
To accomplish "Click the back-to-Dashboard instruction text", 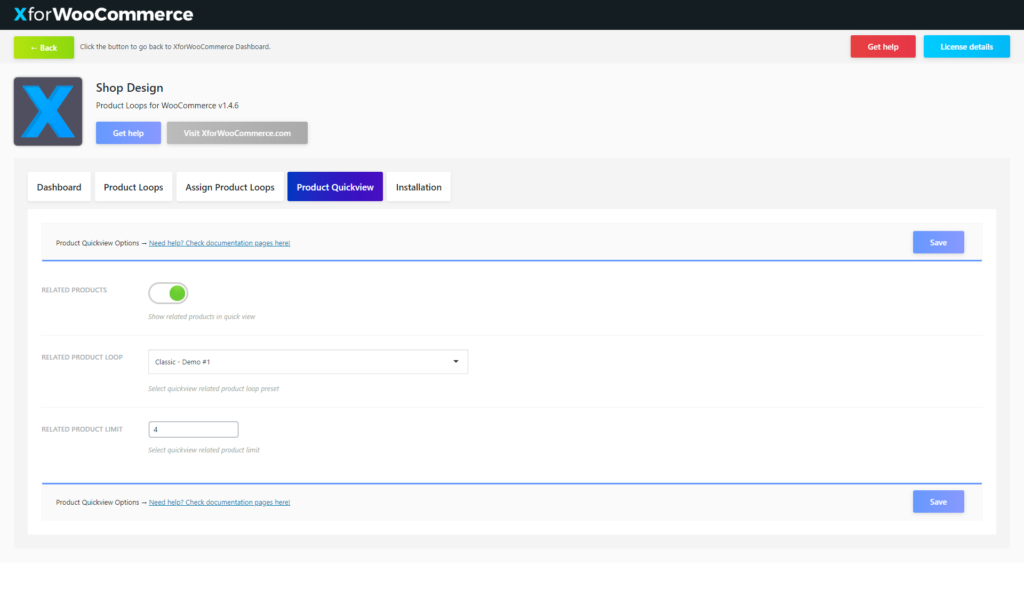I will tap(175, 46).
